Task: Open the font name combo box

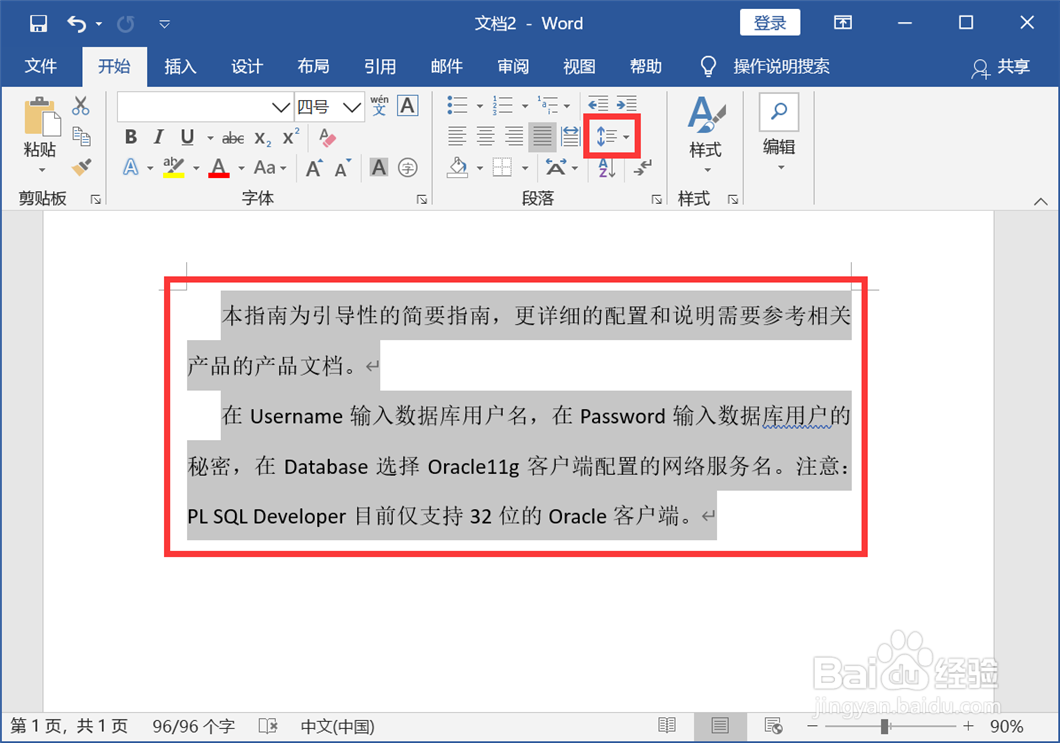Action: [x=205, y=107]
